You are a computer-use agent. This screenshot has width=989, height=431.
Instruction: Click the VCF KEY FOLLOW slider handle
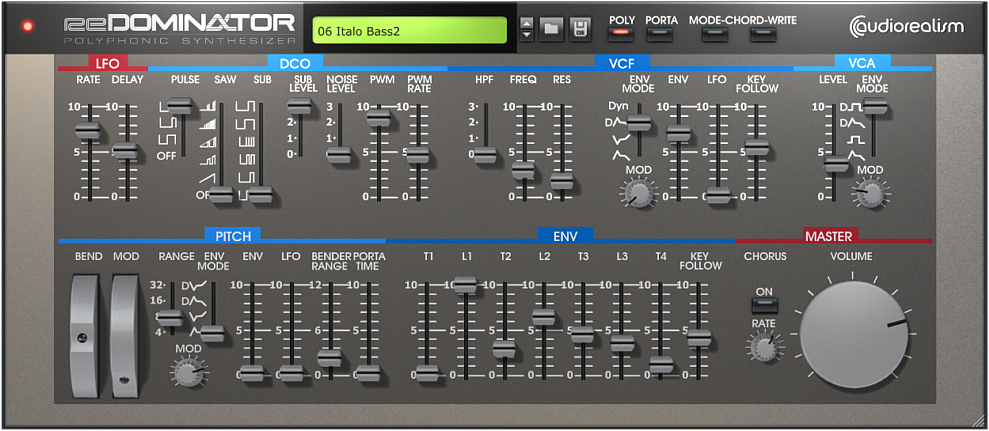pyautogui.click(x=756, y=146)
